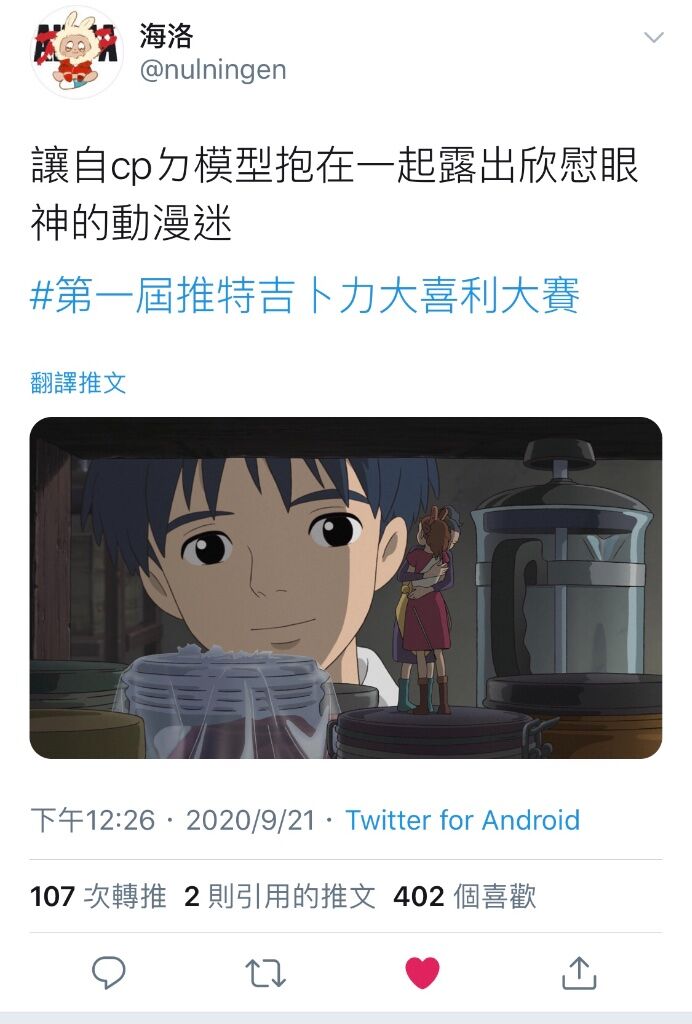
Task: Open the @nulningen handle
Action: pyautogui.click(x=213, y=69)
